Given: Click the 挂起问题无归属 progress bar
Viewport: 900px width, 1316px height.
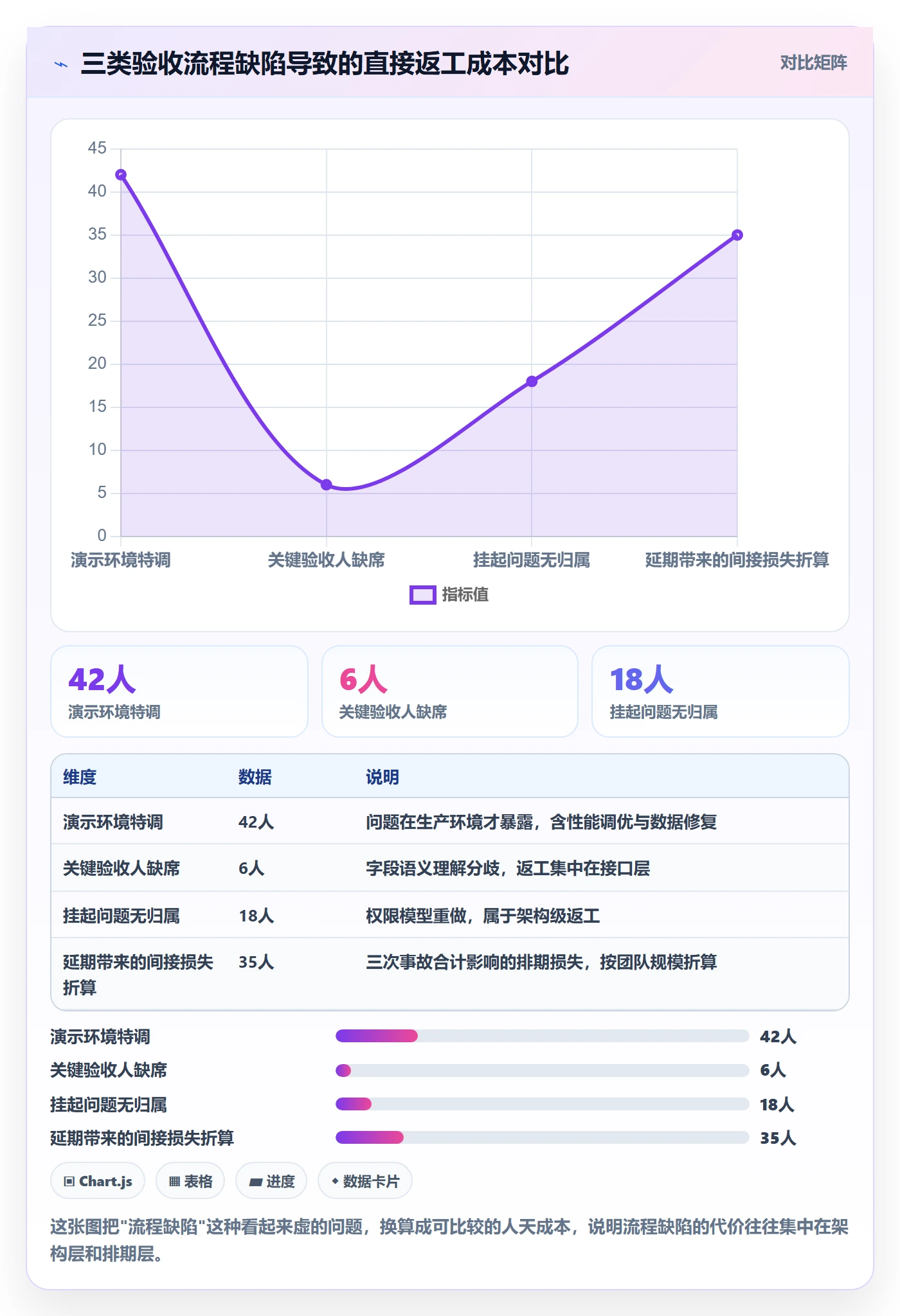Looking at the screenshot, I should [543, 1104].
